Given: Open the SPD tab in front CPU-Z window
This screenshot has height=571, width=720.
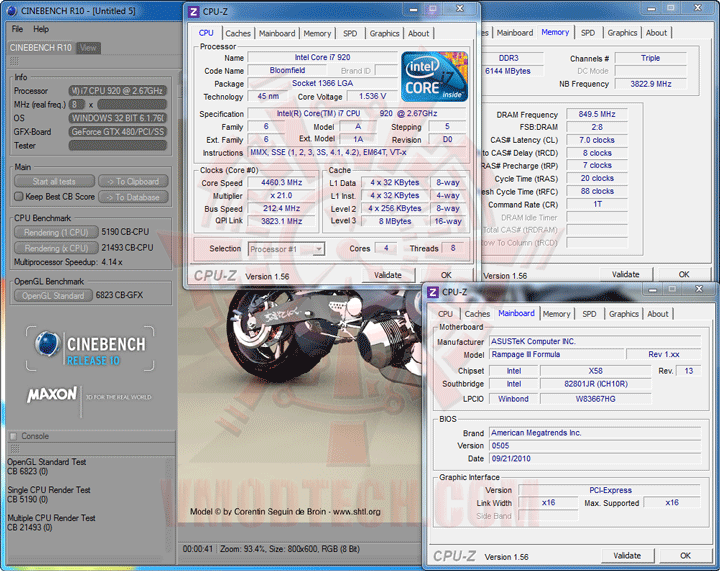Looking at the screenshot, I should [x=350, y=34].
